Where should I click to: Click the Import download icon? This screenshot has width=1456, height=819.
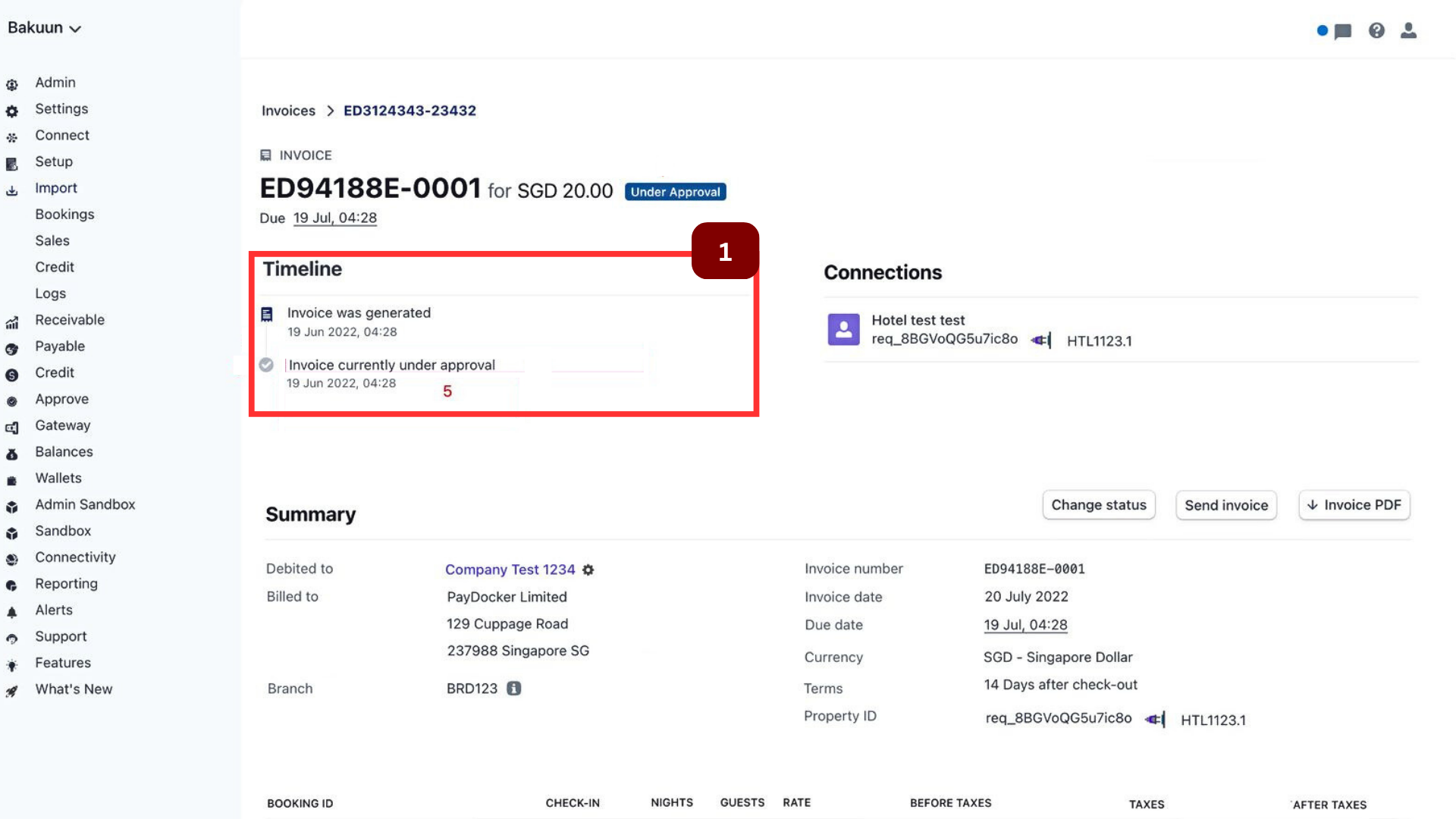12,190
